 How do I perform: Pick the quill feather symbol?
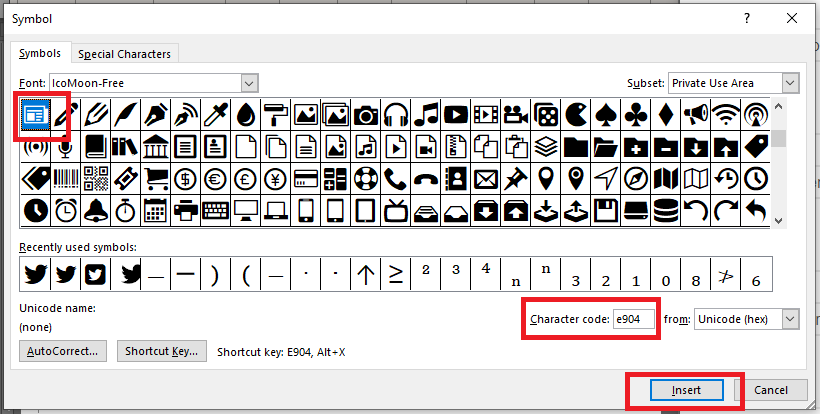(126, 114)
